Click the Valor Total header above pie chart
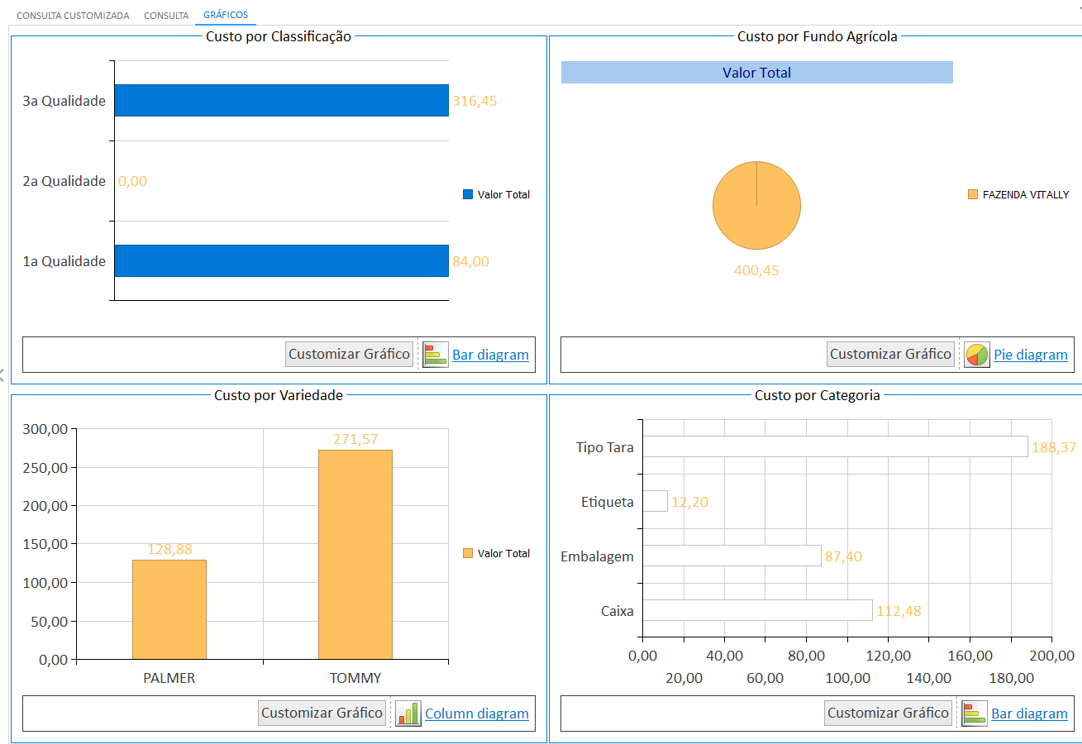 pos(757,72)
